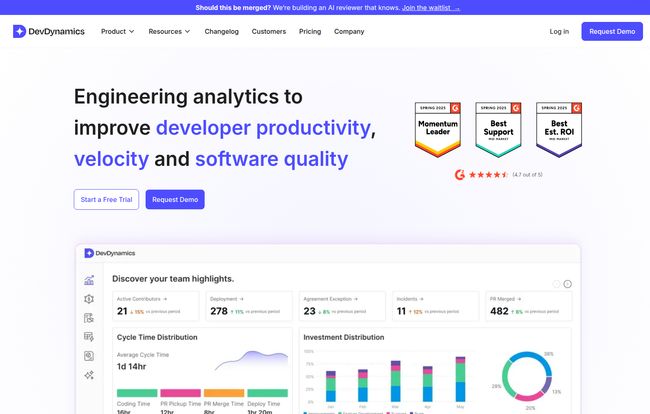Open the Momentum Leader G2 badge
Image resolution: width=650 pixels, height=414 pixels.
(438, 129)
